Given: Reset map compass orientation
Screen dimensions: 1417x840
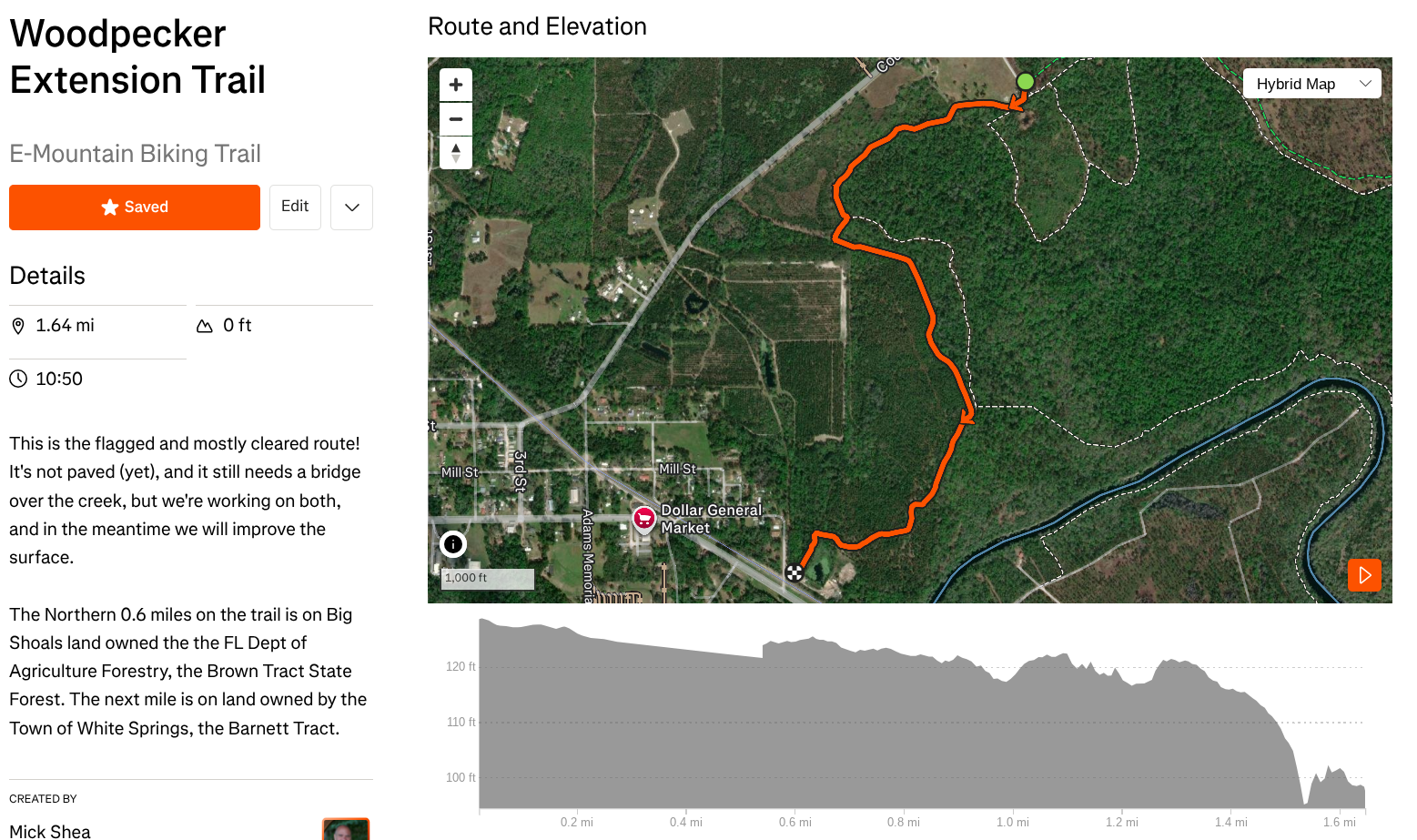Looking at the screenshot, I should click(x=456, y=152).
